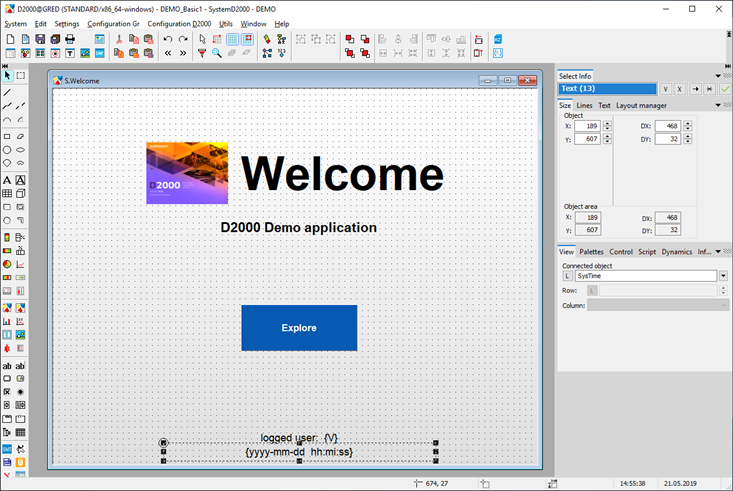Select the rectangle shape tool
This screenshot has height=491, width=733.
tap(7, 135)
